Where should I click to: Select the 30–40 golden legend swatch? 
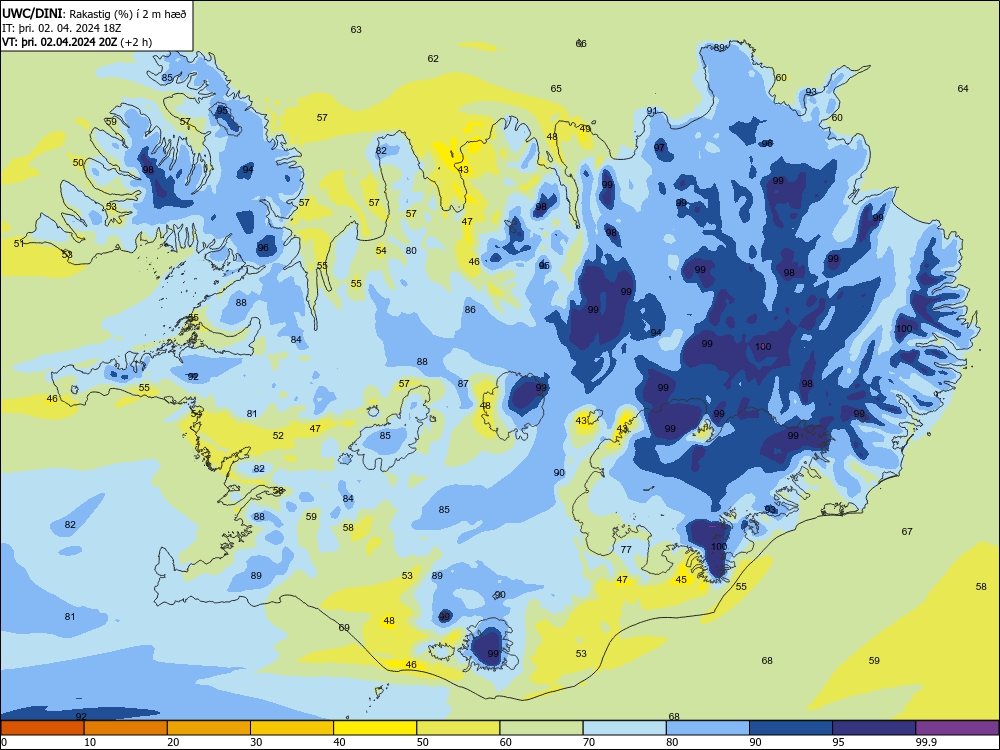click(x=291, y=728)
